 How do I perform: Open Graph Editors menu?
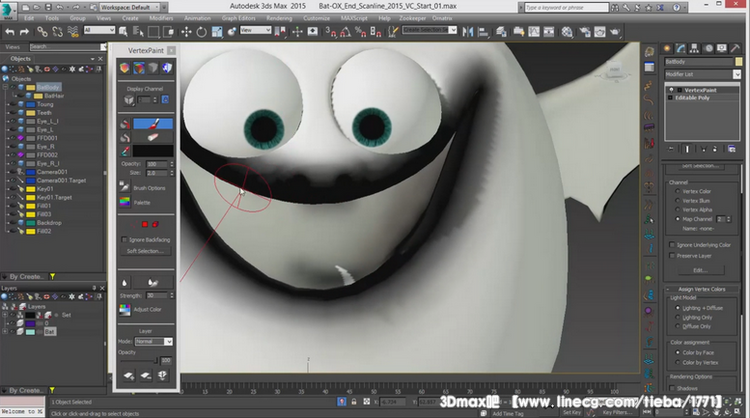[238, 18]
